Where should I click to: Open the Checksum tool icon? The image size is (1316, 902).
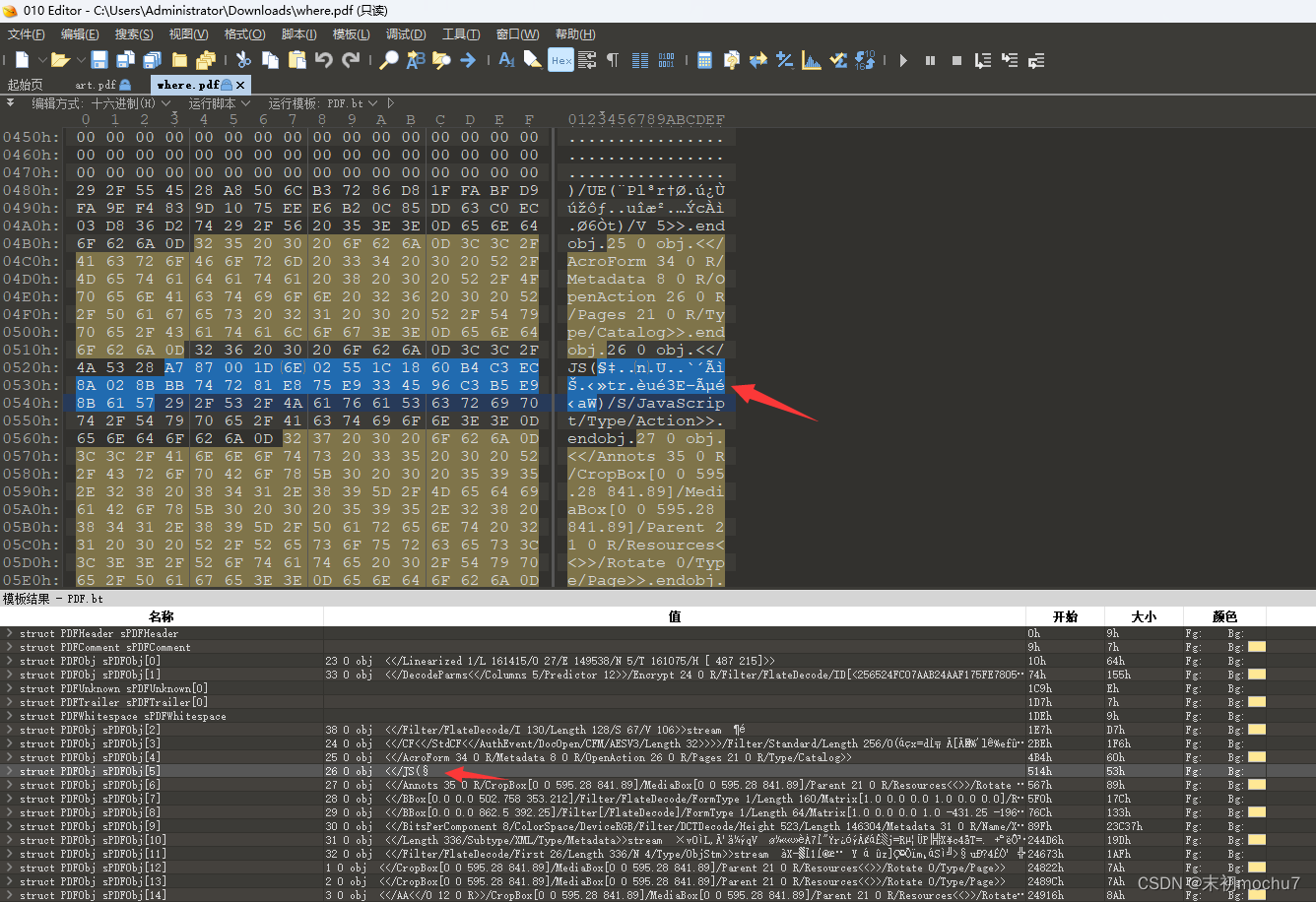[x=838, y=60]
